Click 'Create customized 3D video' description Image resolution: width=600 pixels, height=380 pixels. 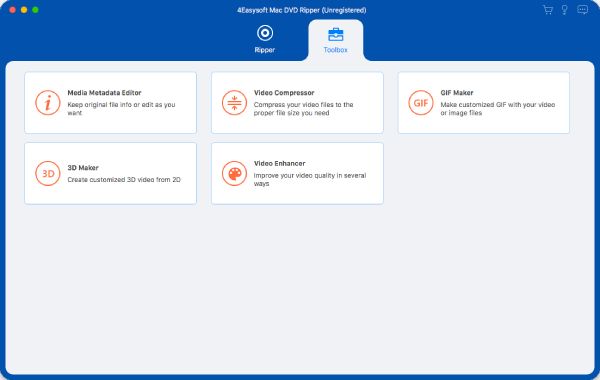[124, 179]
